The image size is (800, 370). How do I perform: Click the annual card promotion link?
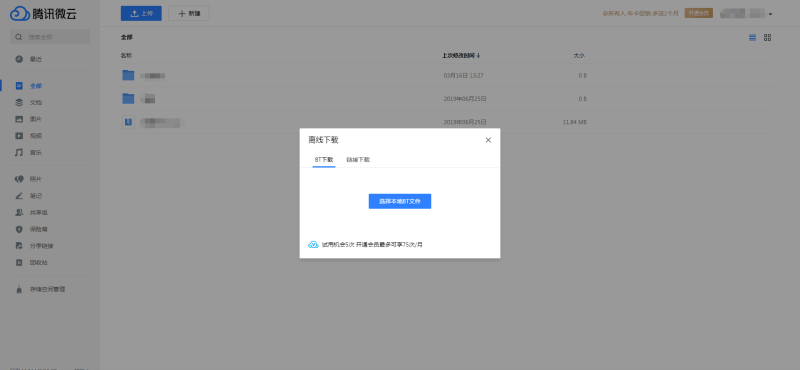point(641,14)
